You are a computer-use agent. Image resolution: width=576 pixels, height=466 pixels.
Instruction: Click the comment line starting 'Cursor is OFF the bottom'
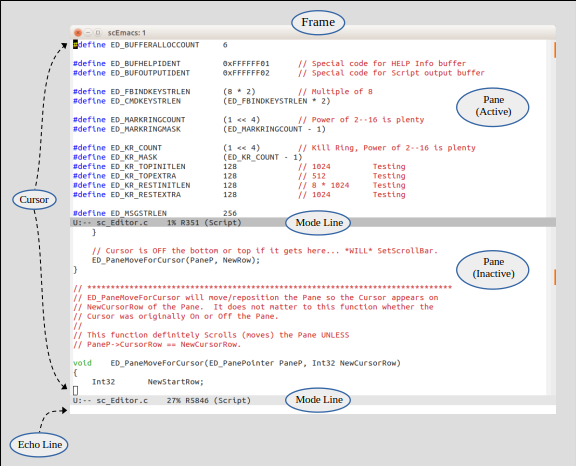265,251
